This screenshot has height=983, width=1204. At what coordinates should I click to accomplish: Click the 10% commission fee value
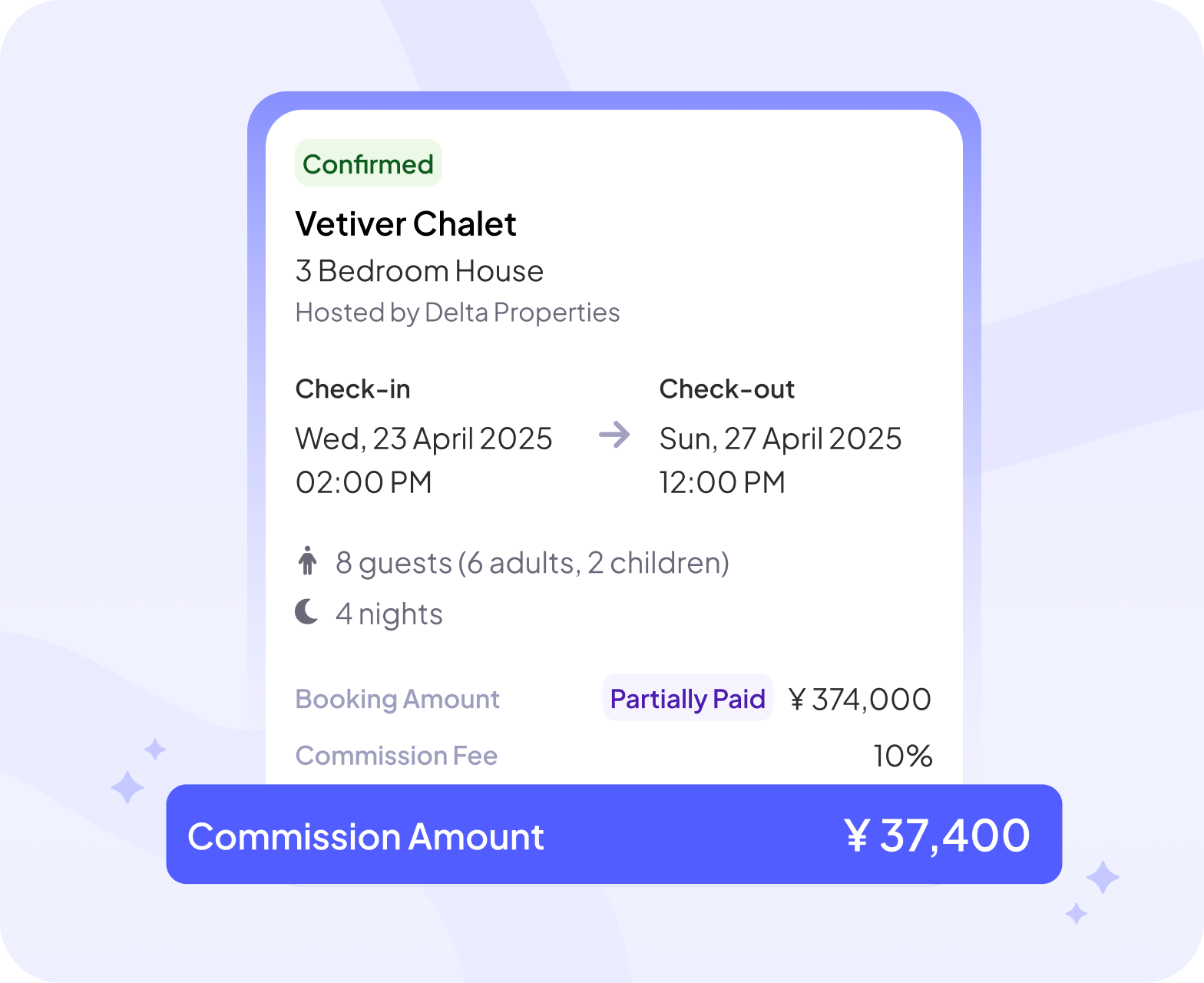pos(903,756)
